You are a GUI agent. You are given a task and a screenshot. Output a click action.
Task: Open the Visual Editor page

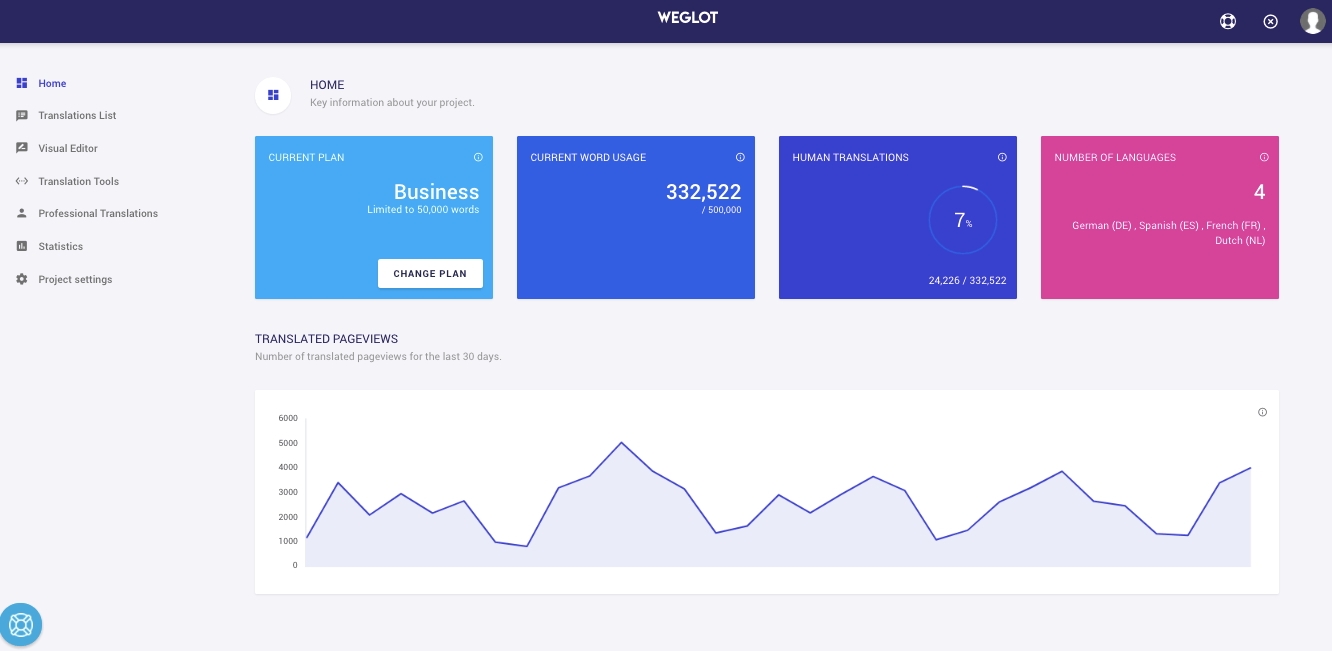coord(68,148)
